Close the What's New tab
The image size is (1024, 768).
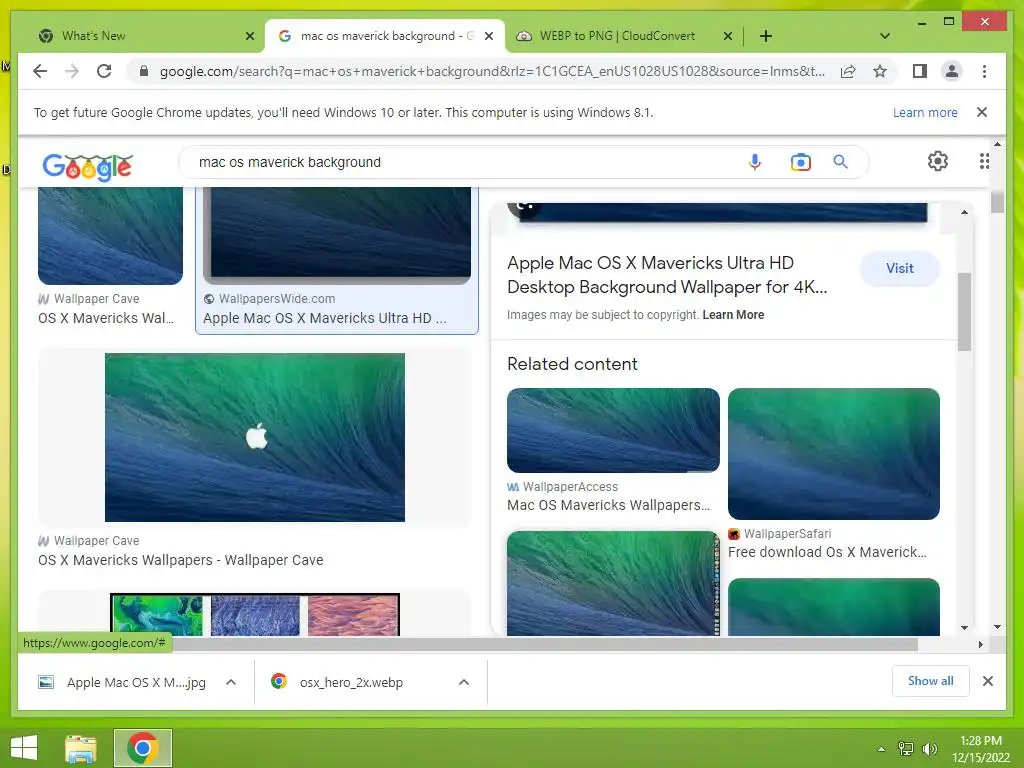pyautogui.click(x=249, y=36)
